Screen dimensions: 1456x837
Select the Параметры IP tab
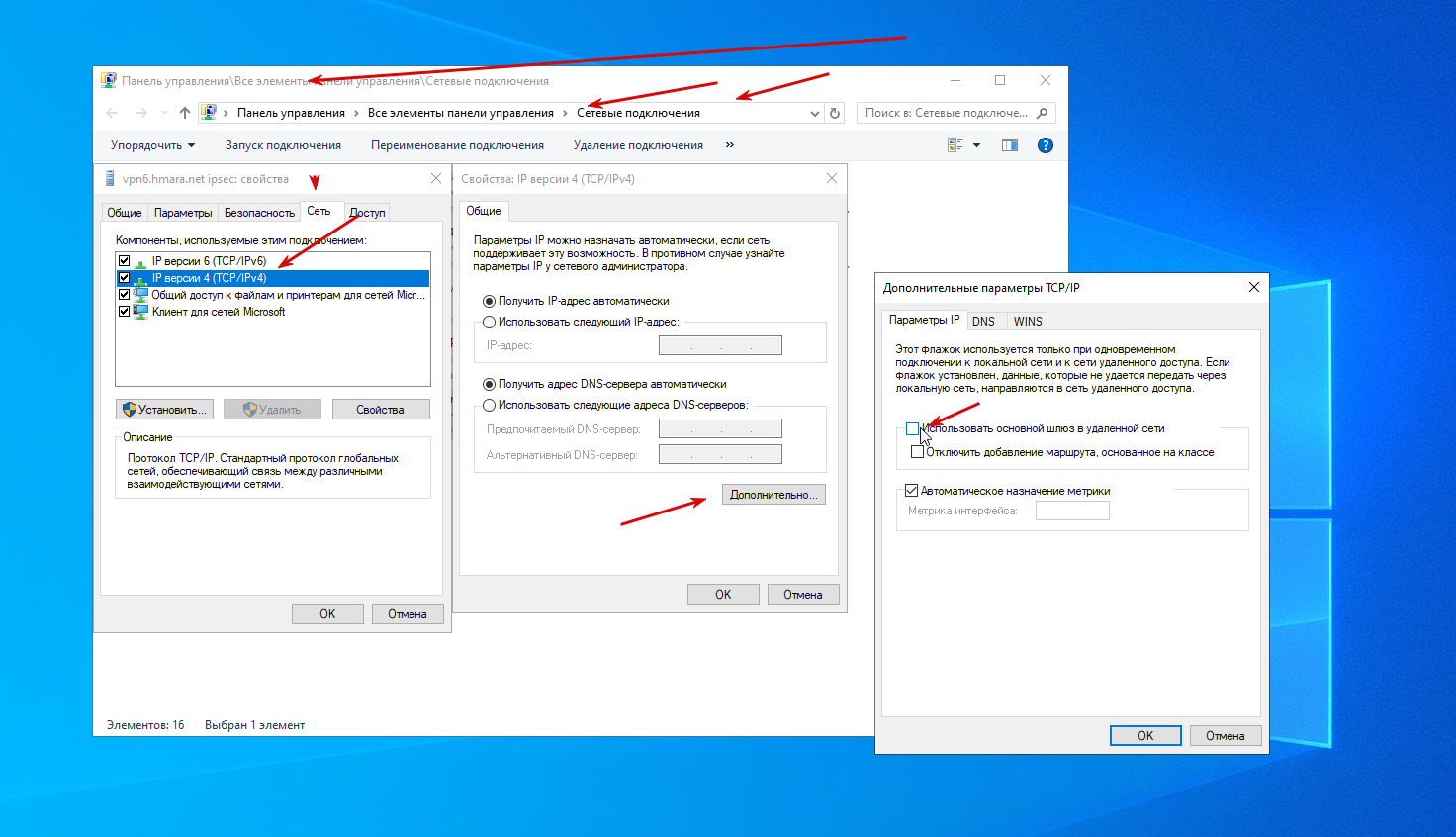pos(924,320)
